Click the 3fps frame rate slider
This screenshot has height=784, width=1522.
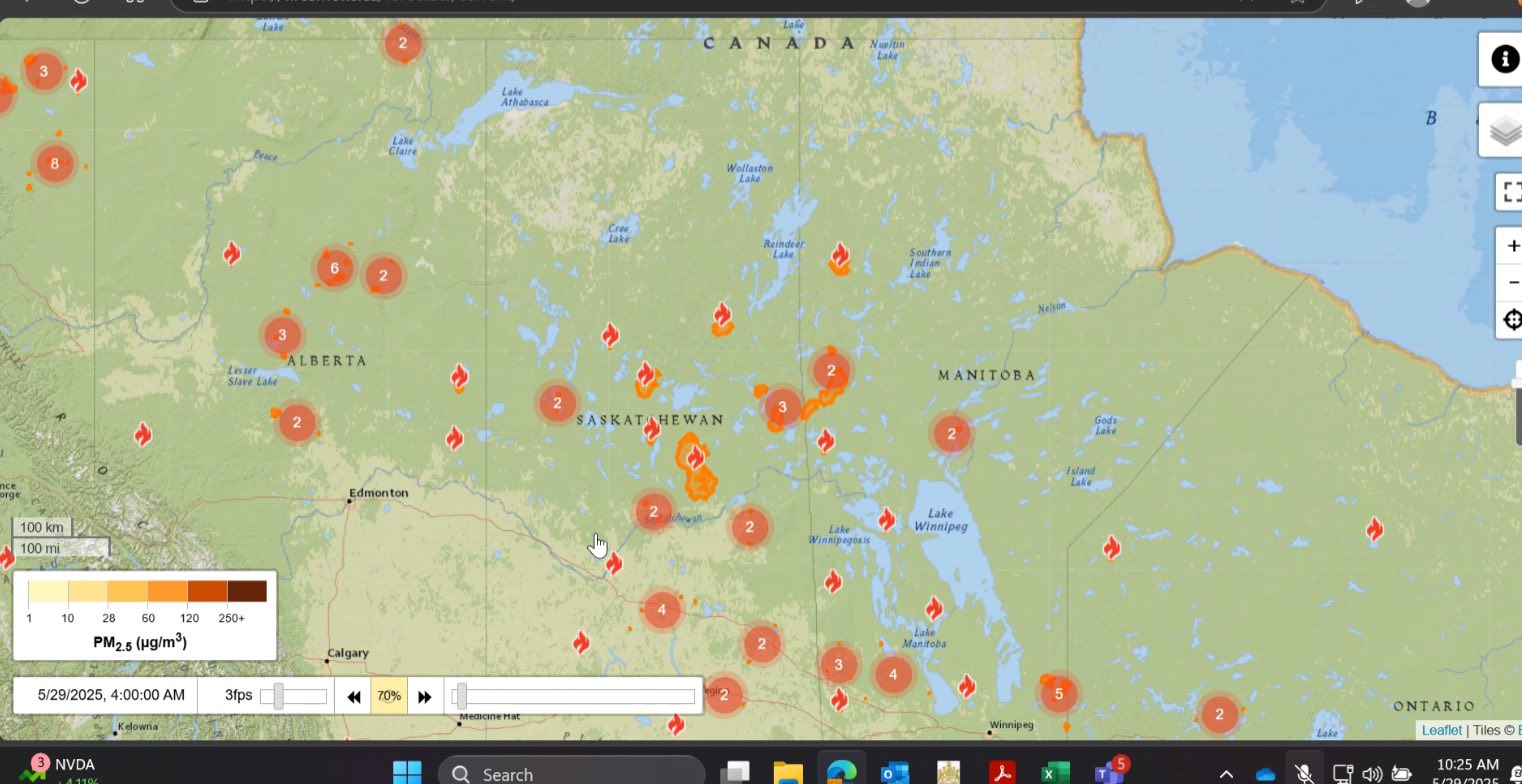click(293, 696)
